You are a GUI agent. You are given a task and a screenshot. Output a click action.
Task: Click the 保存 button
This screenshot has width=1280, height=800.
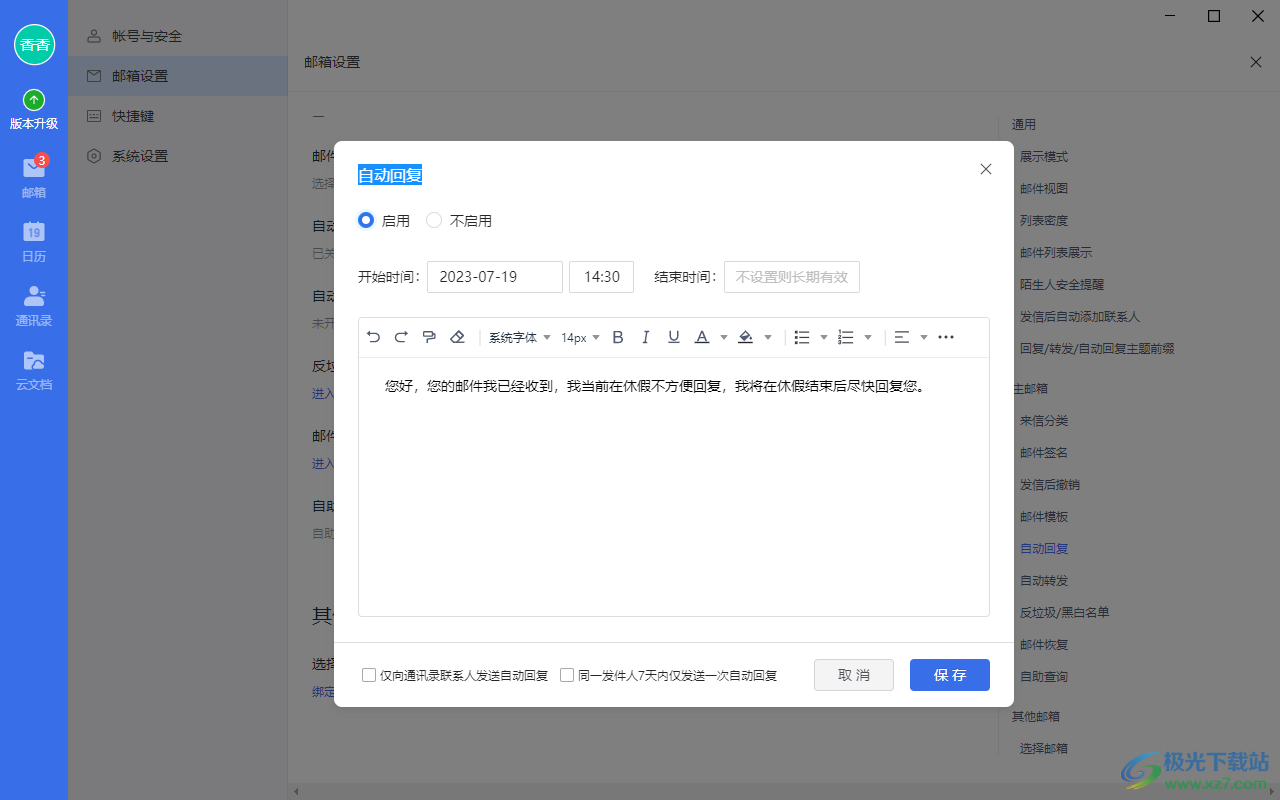point(950,675)
